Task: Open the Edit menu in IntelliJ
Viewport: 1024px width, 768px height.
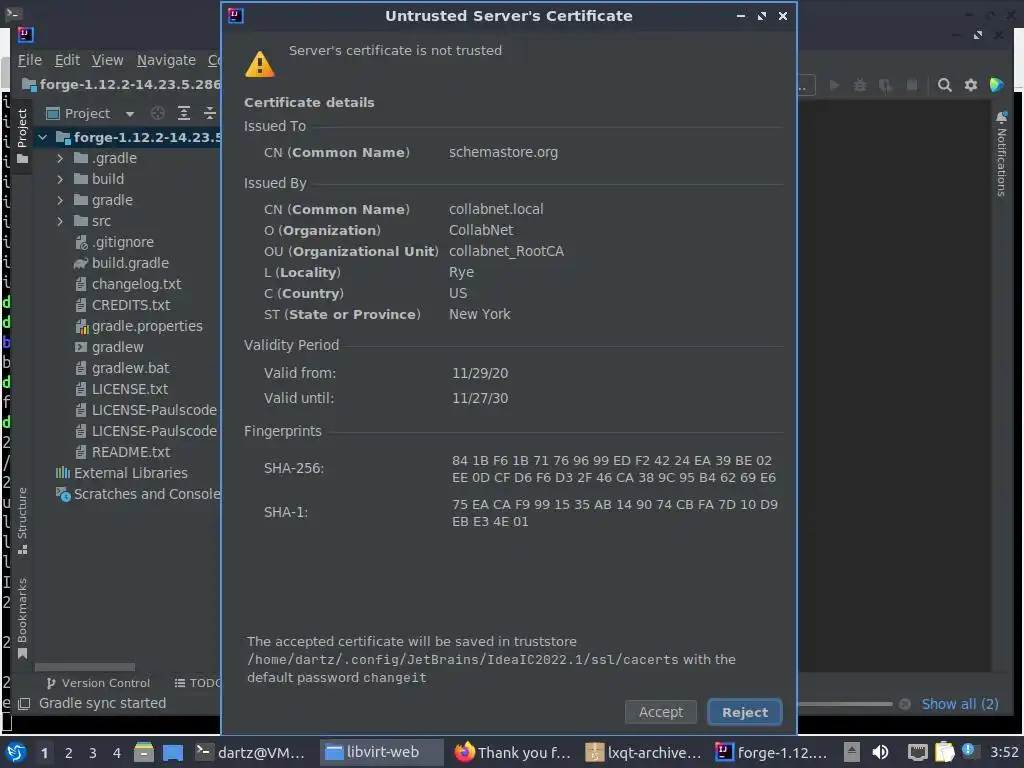Action: point(67,60)
